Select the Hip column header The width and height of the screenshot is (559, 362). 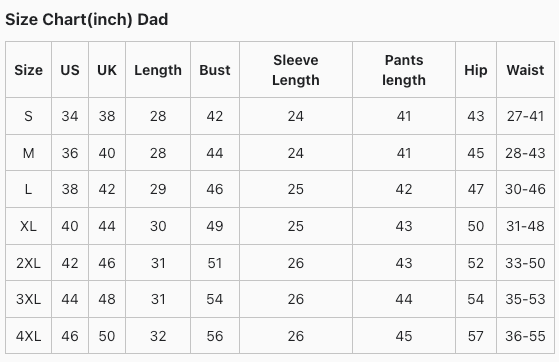tap(476, 70)
